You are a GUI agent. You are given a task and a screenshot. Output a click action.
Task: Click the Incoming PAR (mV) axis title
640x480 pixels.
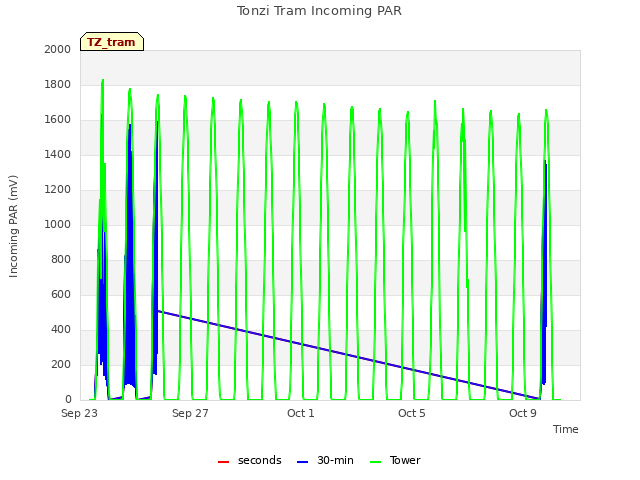click(13, 227)
